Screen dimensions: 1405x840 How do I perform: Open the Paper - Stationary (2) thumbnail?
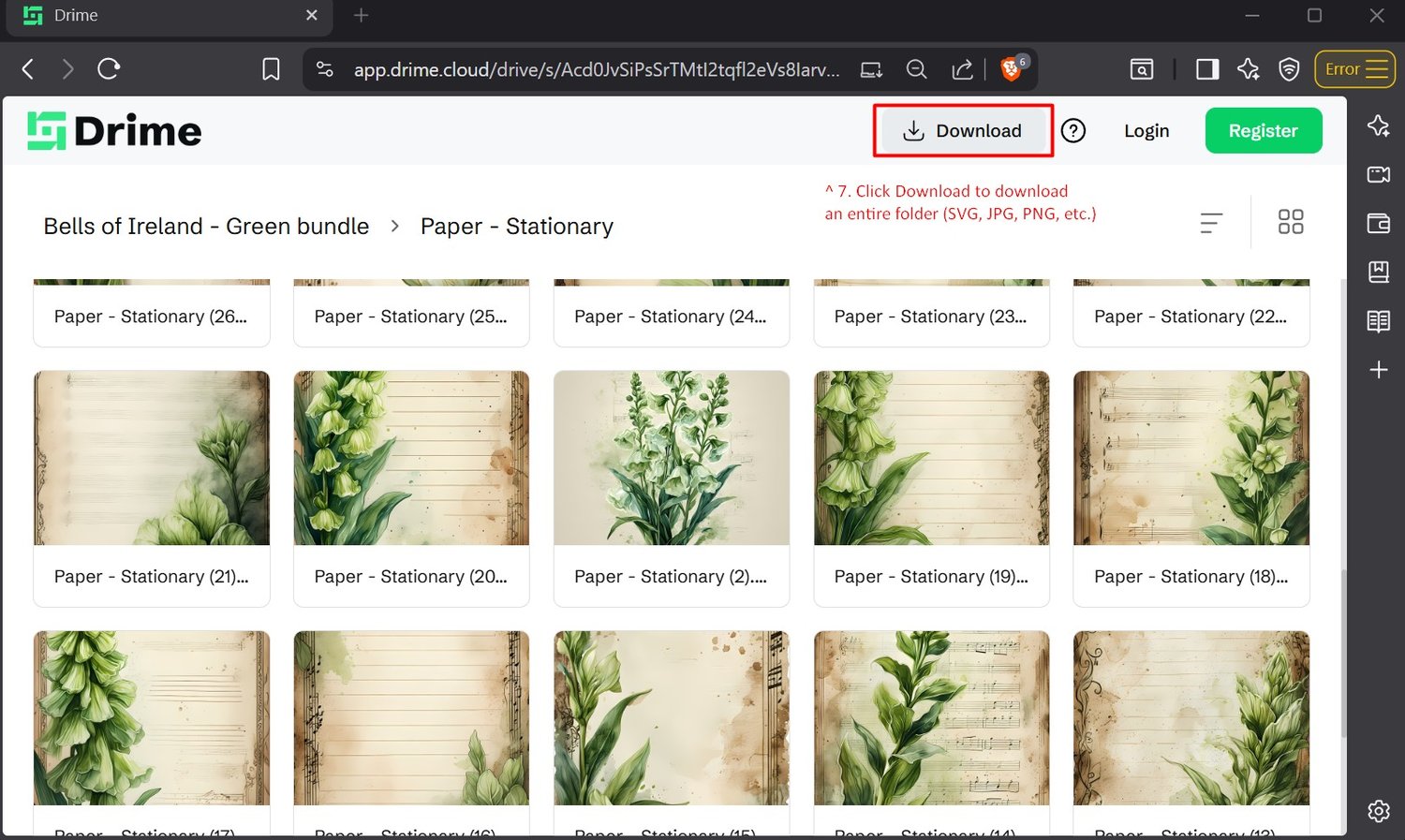[672, 458]
